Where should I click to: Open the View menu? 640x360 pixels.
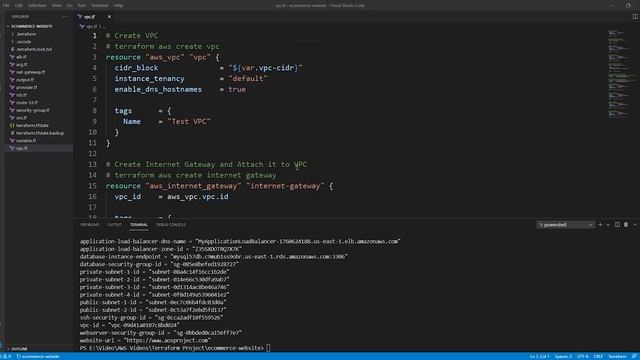56,5
